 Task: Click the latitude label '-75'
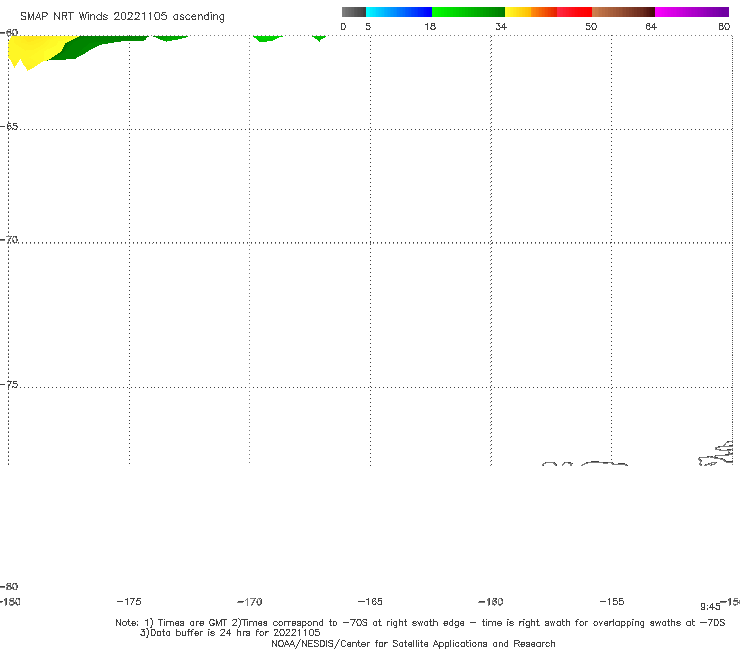point(9,385)
